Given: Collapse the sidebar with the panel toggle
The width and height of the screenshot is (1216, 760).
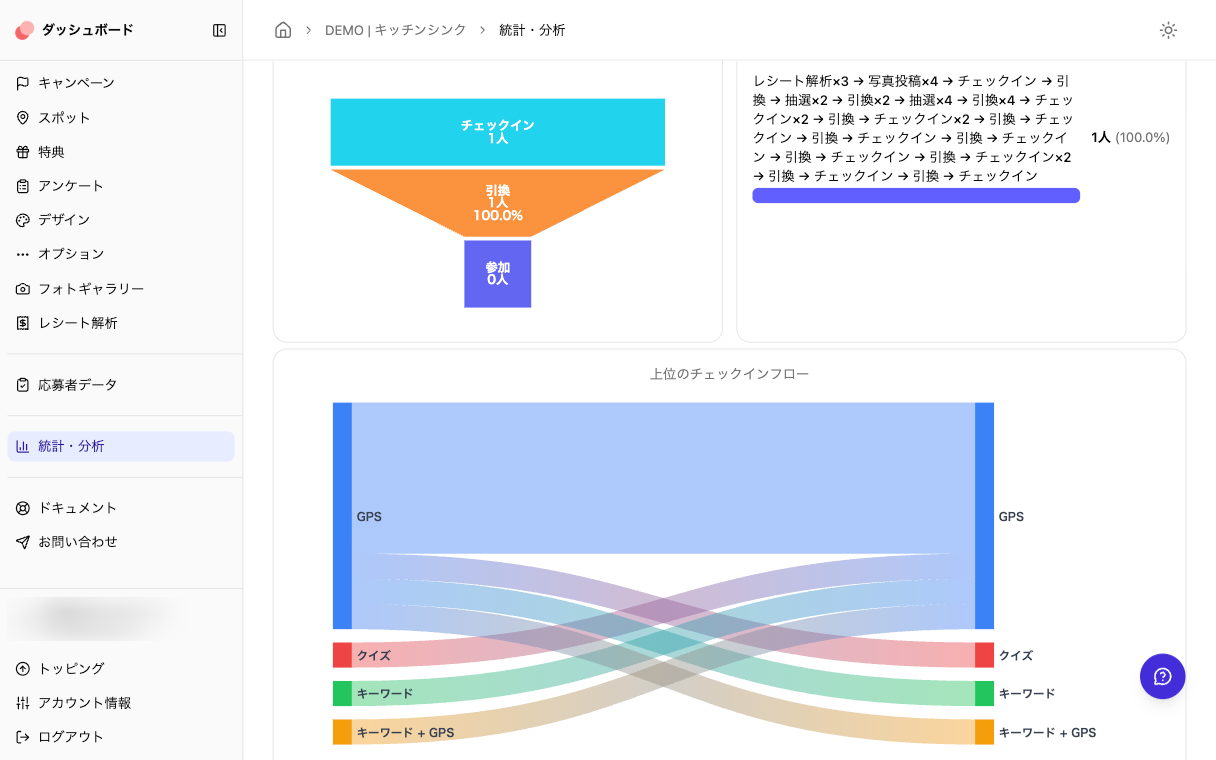Looking at the screenshot, I should [x=219, y=30].
